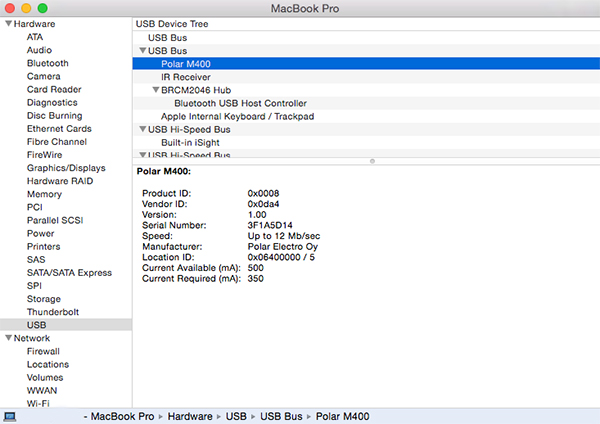Select FireWire in the sidebar
The image size is (600, 424).
point(44,155)
